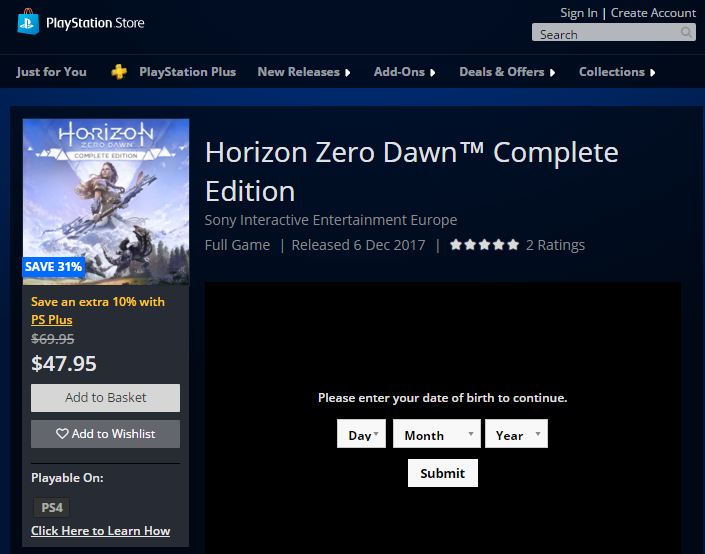
Task: Open the Just for You tab
Action: 51,72
